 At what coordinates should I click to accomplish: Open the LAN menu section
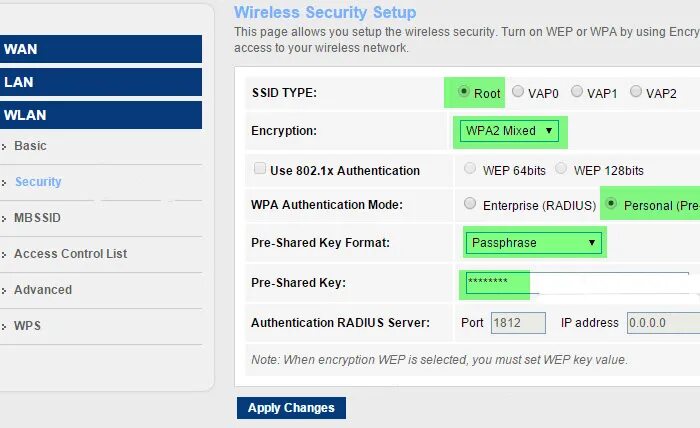tap(101, 82)
